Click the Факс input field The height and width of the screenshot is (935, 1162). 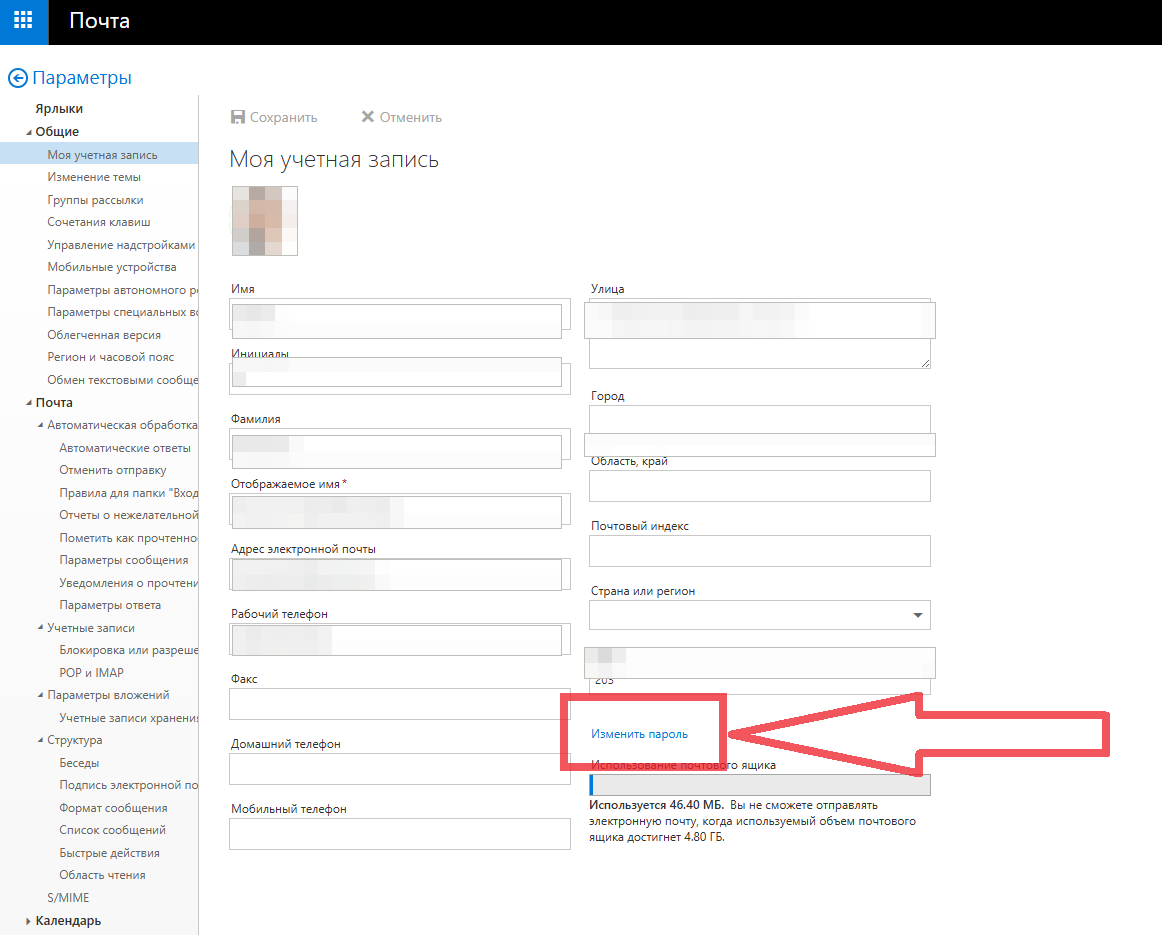[x=400, y=704]
